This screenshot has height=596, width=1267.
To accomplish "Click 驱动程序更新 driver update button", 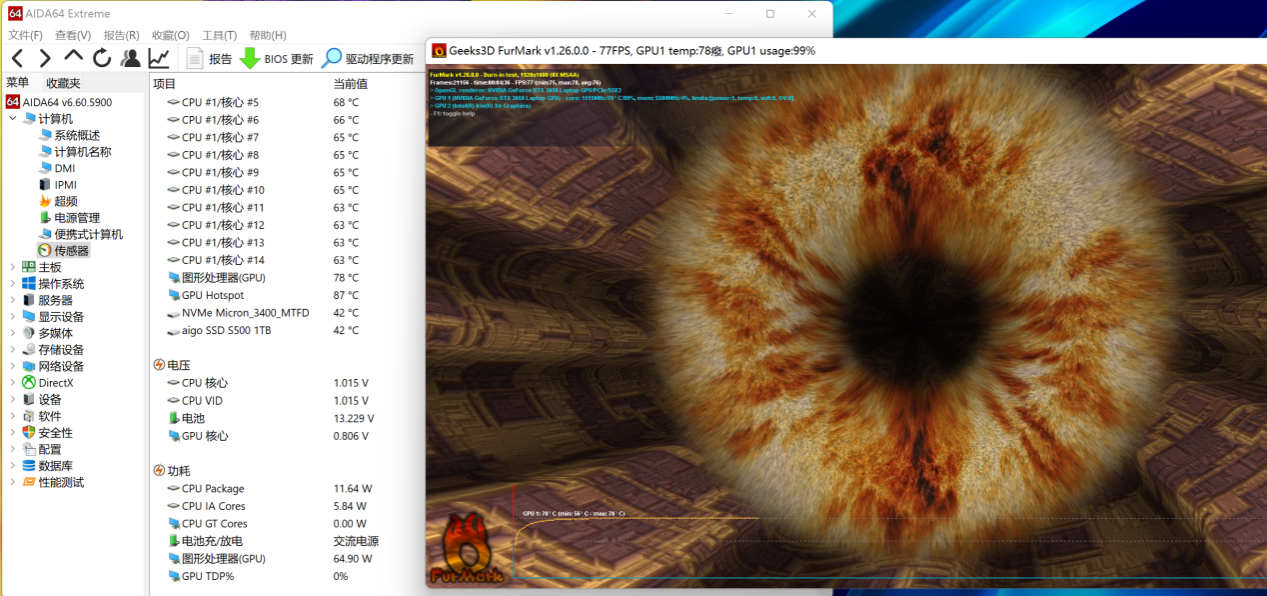I will [368, 59].
